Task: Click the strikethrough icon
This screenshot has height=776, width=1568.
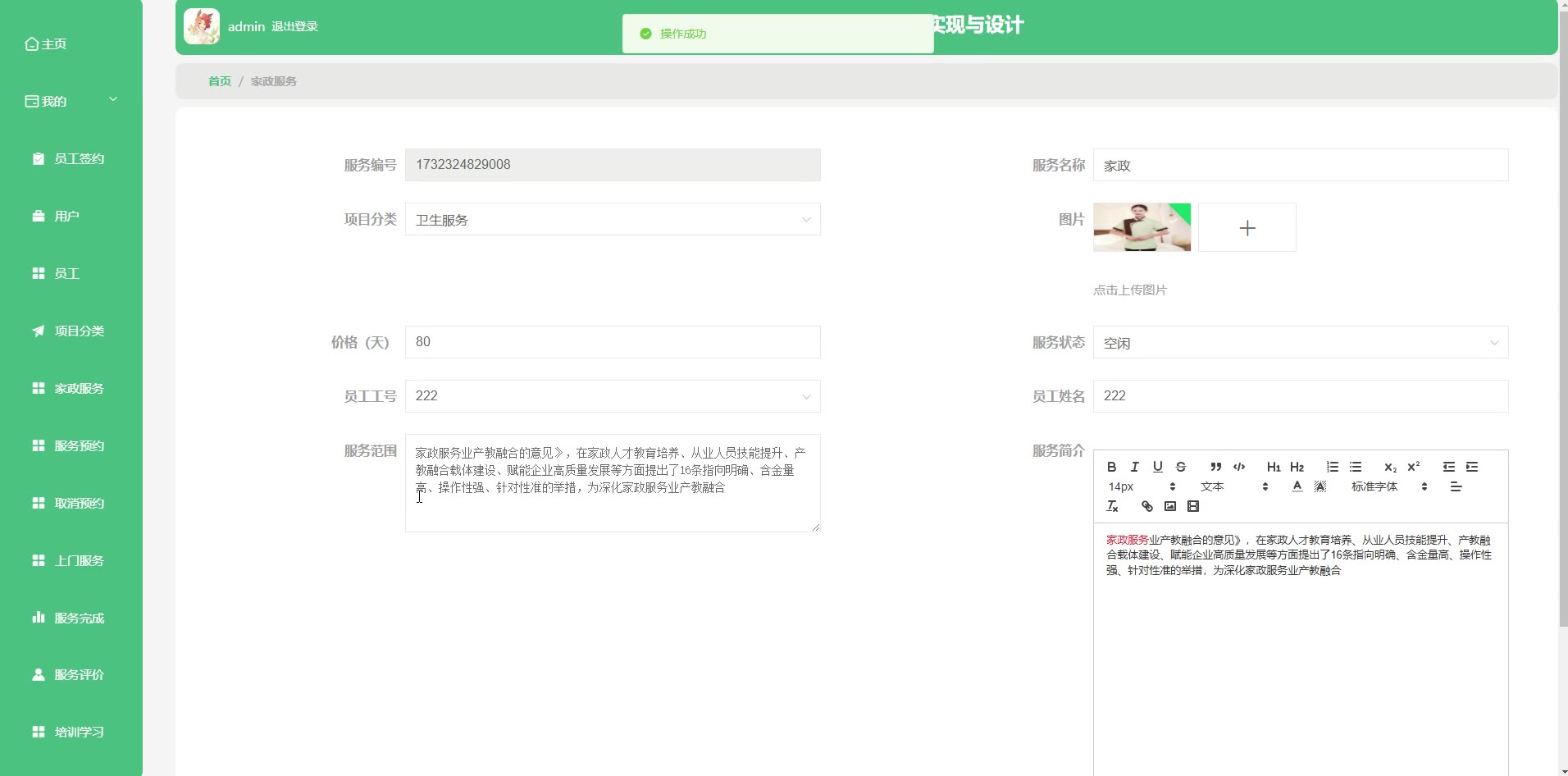Action: click(1180, 467)
